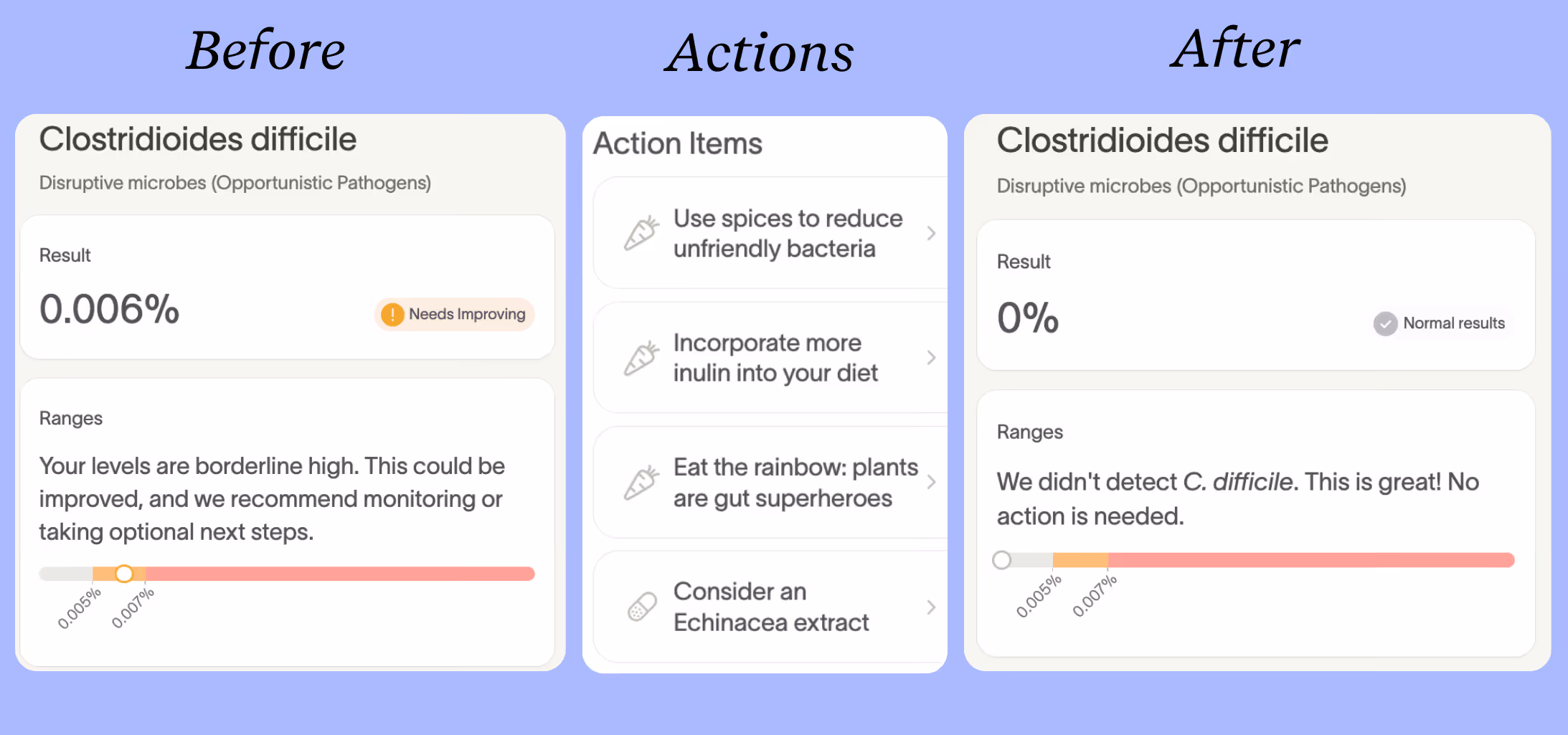Click the red high-range bar in Before panel

tap(340, 574)
